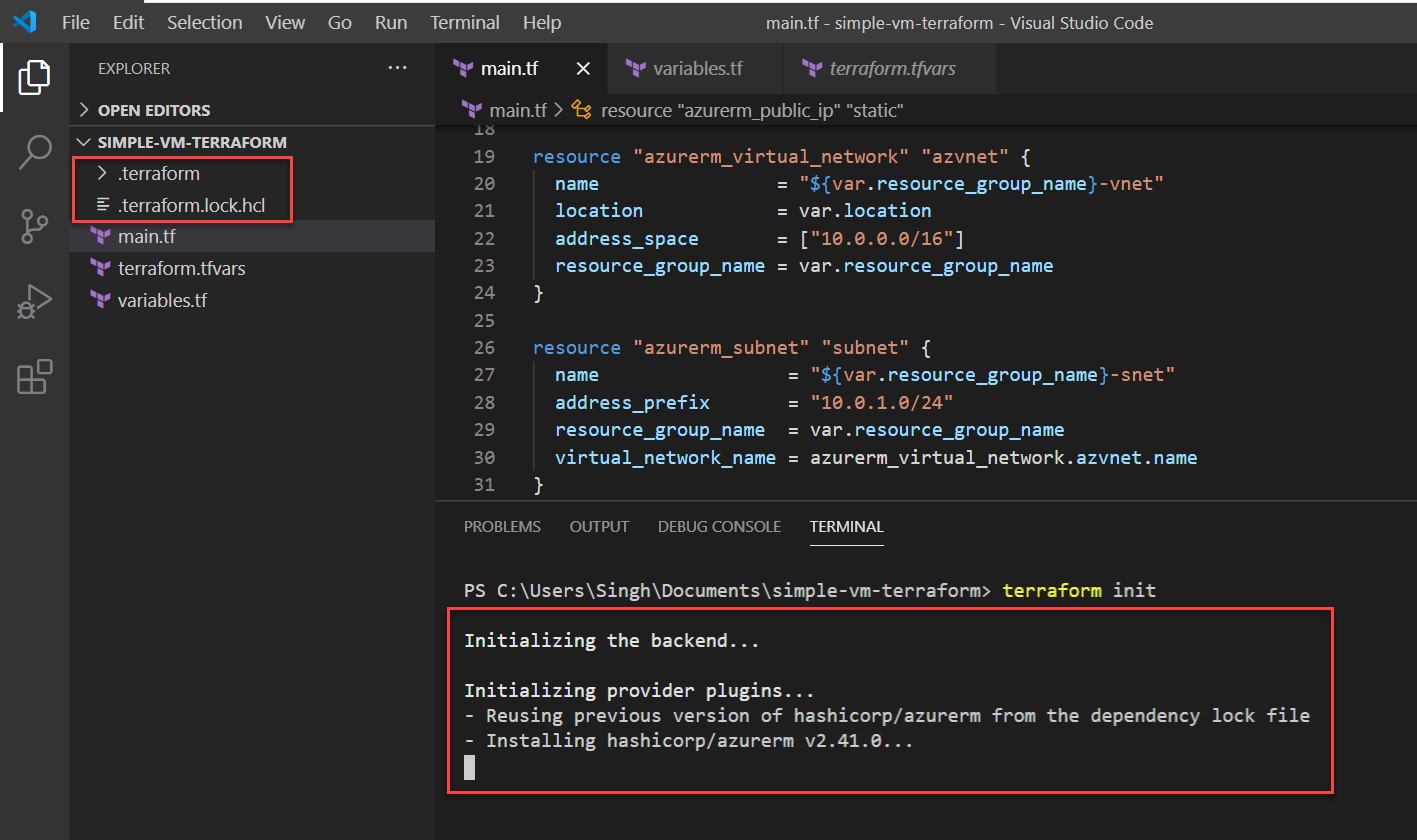Expand the Open Editors section

(x=153, y=110)
